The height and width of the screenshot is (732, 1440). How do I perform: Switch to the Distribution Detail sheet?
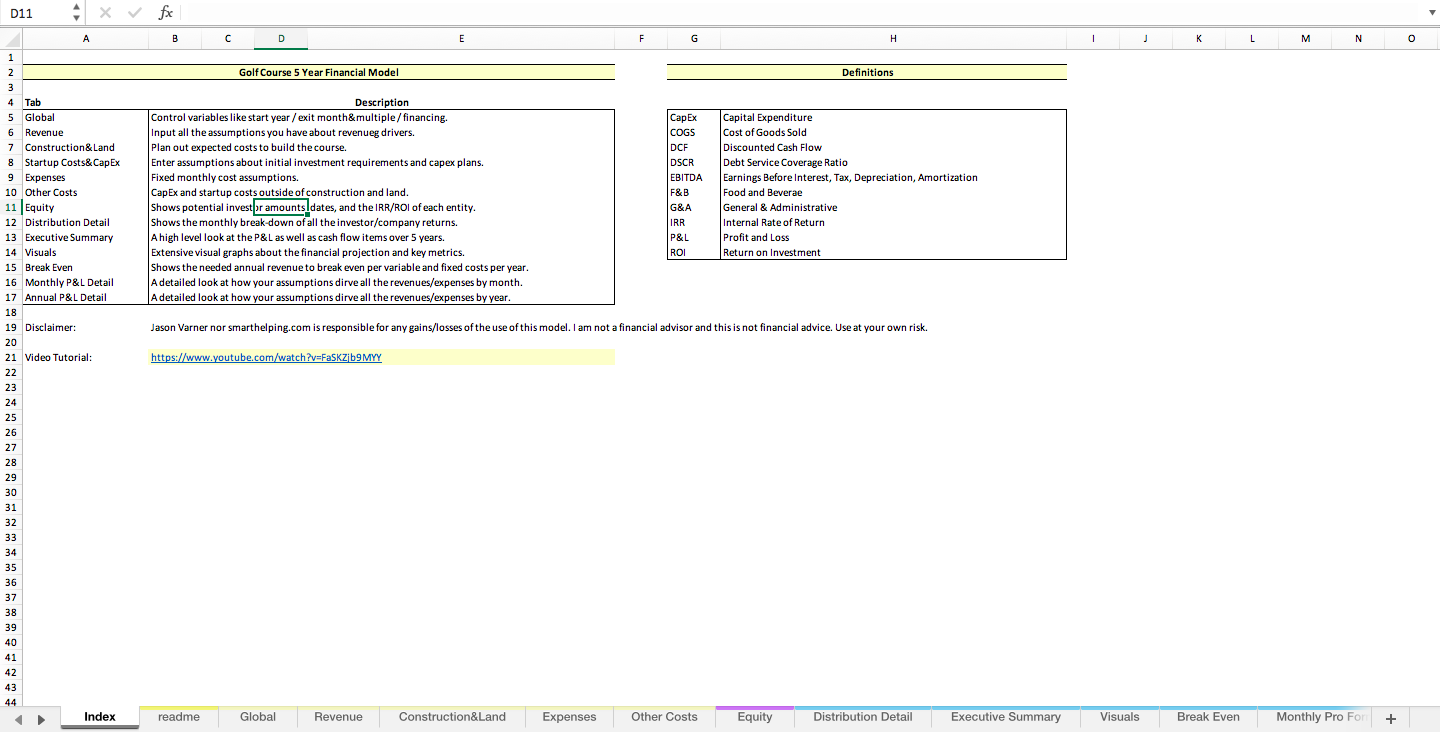[x=862, y=717]
